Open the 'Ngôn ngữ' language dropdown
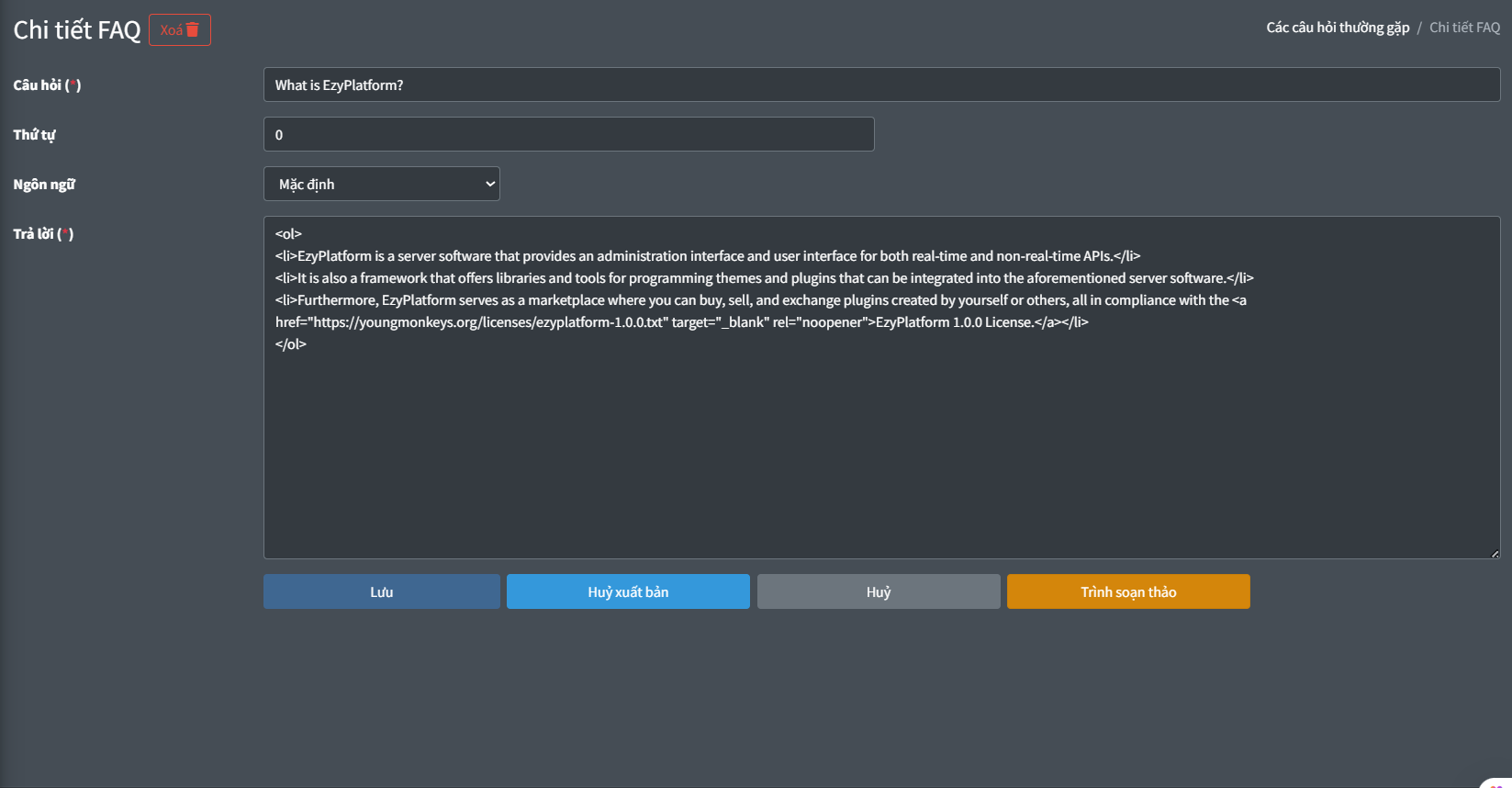The image size is (1512, 788). tap(381, 184)
